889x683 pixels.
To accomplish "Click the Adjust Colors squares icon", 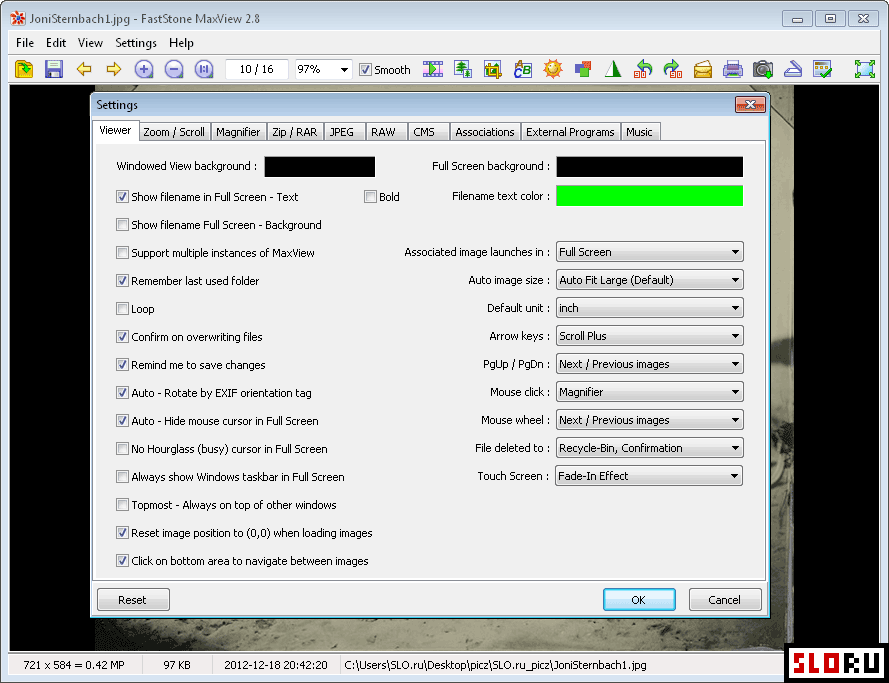I will point(583,69).
